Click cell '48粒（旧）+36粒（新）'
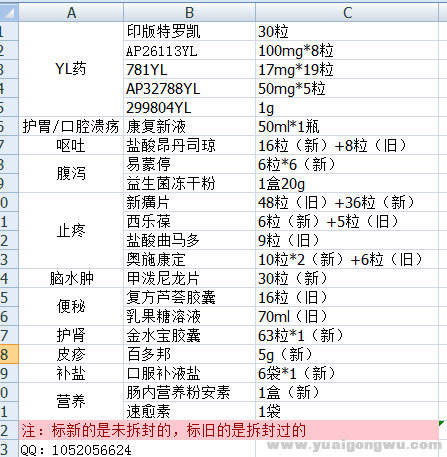Image resolution: width=447 pixels, height=457 pixels. click(x=347, y=202)
